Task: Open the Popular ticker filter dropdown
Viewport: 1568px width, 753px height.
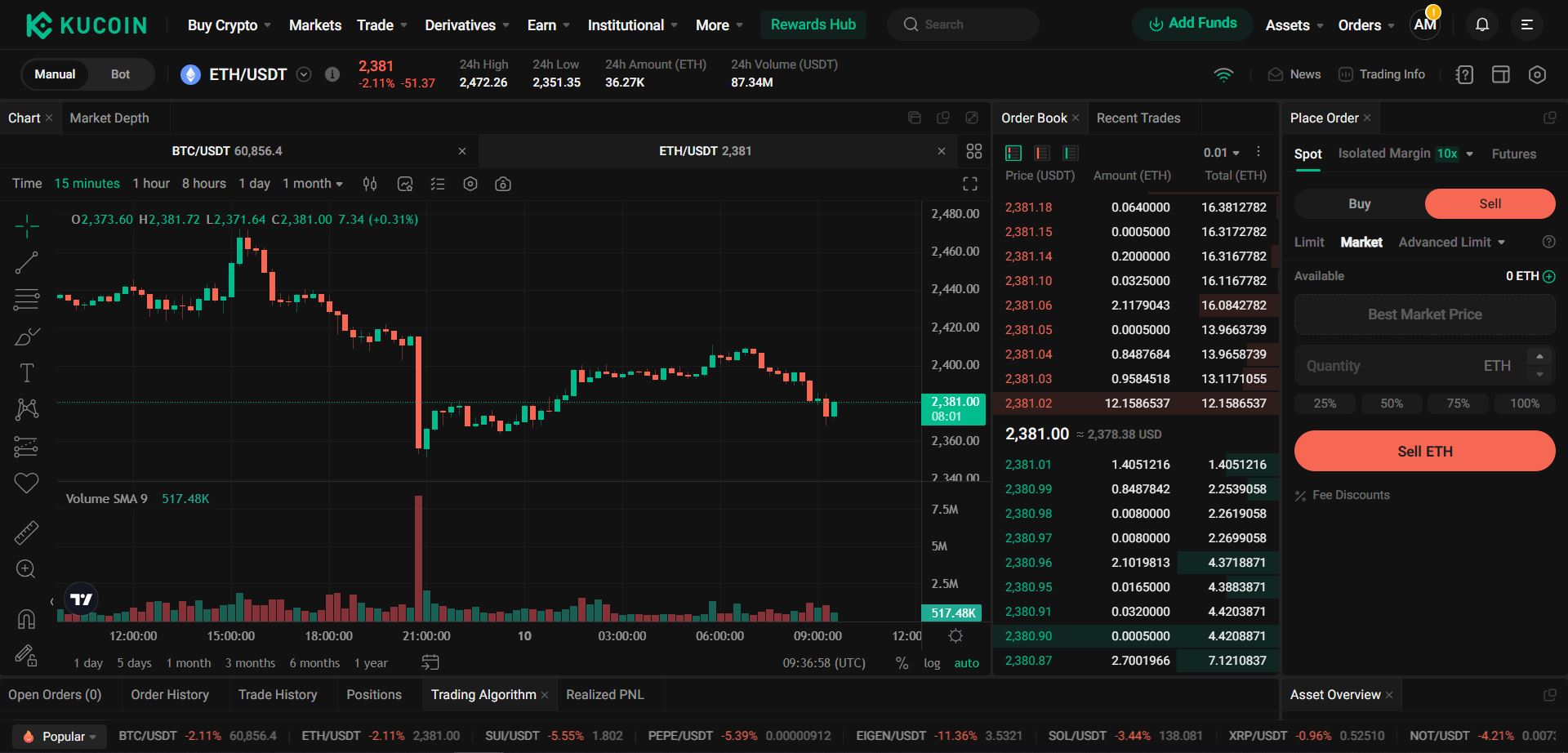Action: click(x=60, y=736)
